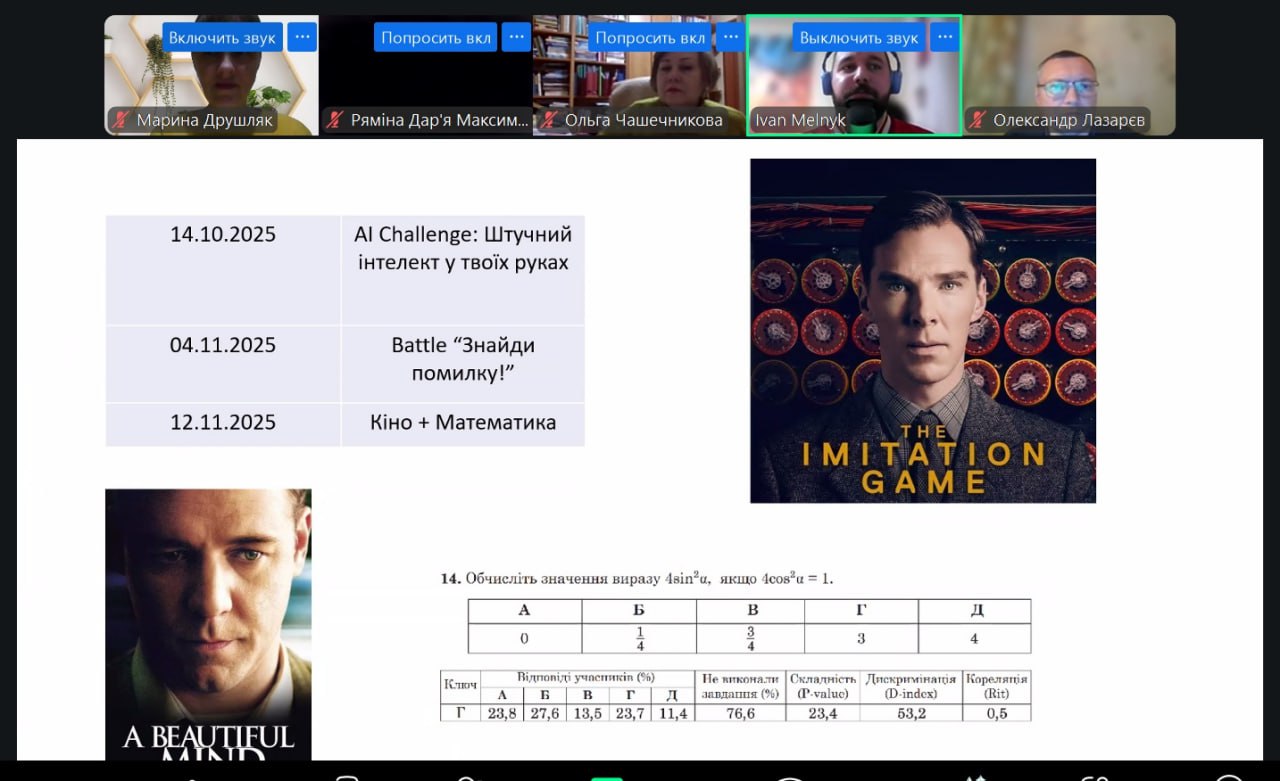Open three-dot menu on Ряміна Дар'я's tile
The height and width of the screenshot is (781, 1280).
click(516, 38)
